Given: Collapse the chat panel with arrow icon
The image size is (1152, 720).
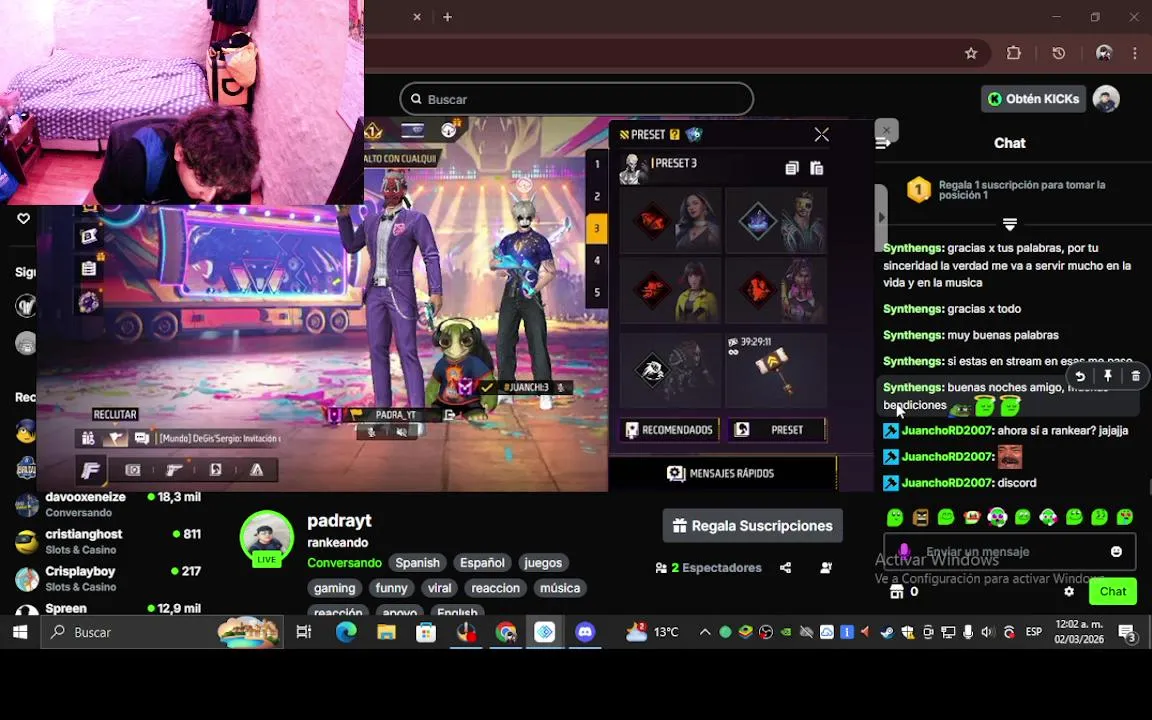Looking at the screenshot, I should (883, 143).
